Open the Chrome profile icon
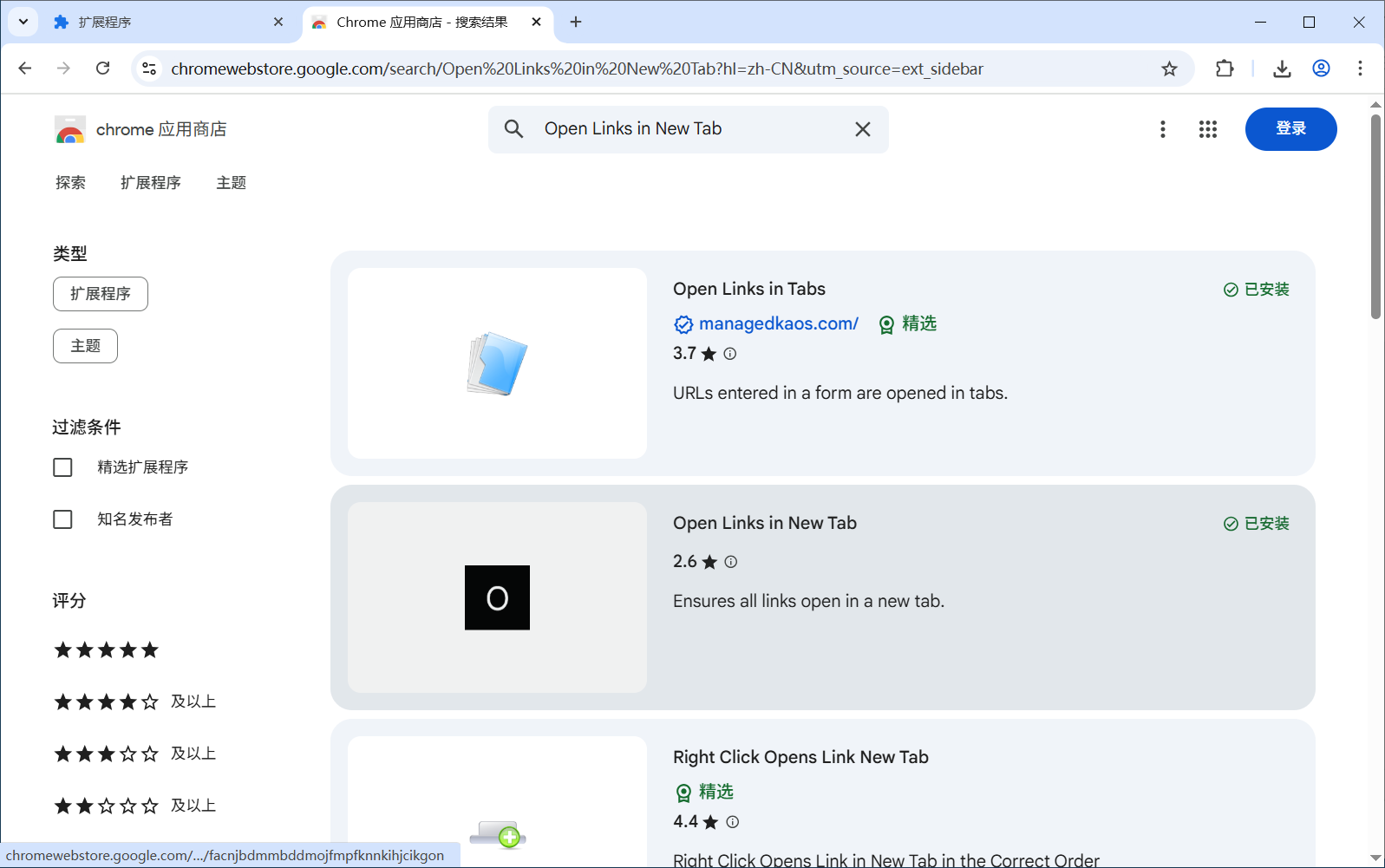1385x868 pixels. click(x=1321, y=69)
